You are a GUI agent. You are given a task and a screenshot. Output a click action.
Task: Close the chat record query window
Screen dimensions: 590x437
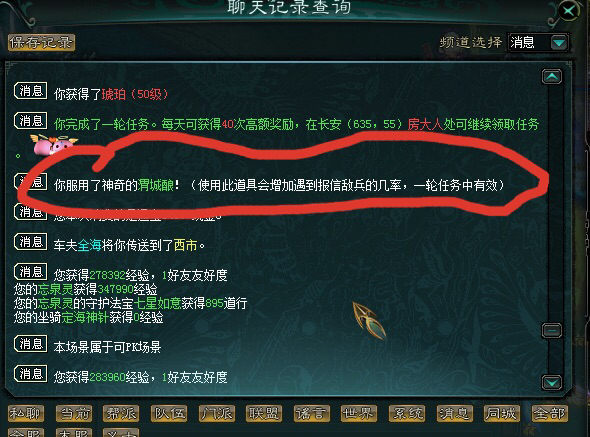point(569,11)
